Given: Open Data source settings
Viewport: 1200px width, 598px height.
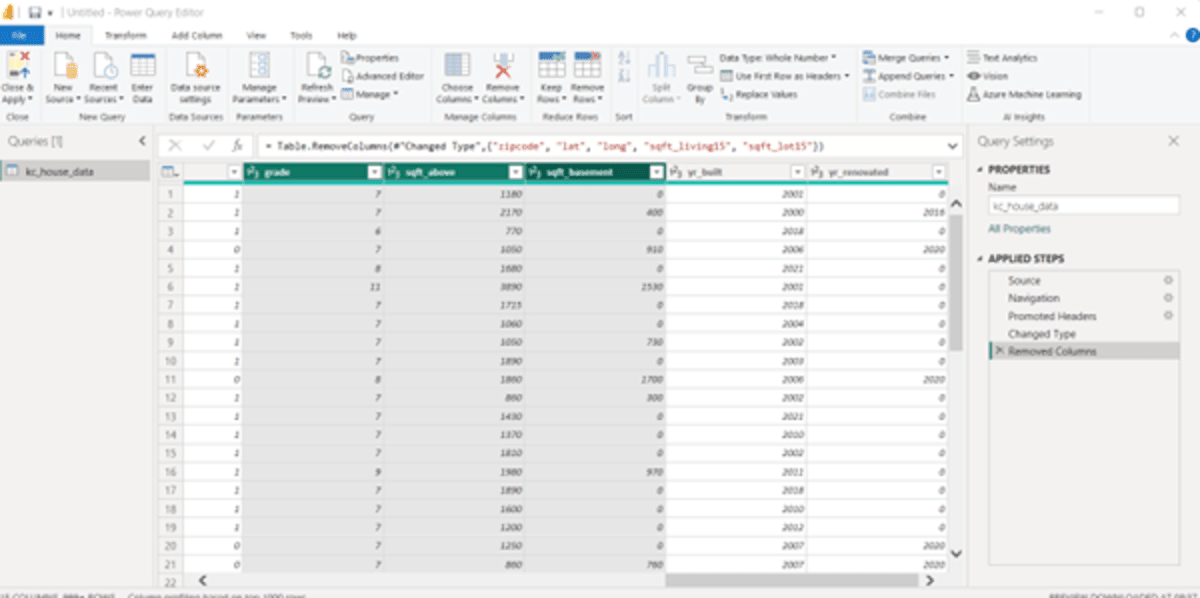Looking at the screenshot, I should 195,78.
